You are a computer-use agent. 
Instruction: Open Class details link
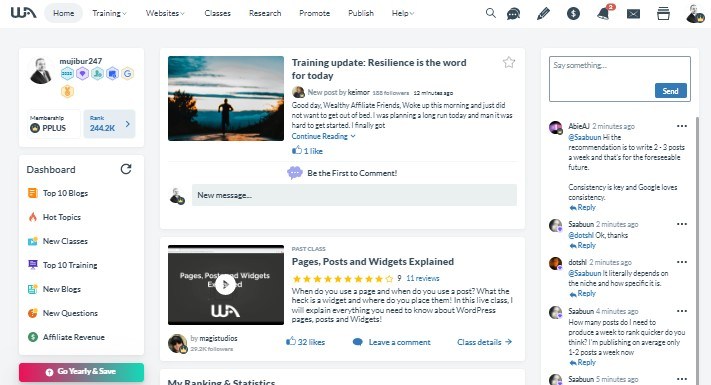click(x=484, y=342)
